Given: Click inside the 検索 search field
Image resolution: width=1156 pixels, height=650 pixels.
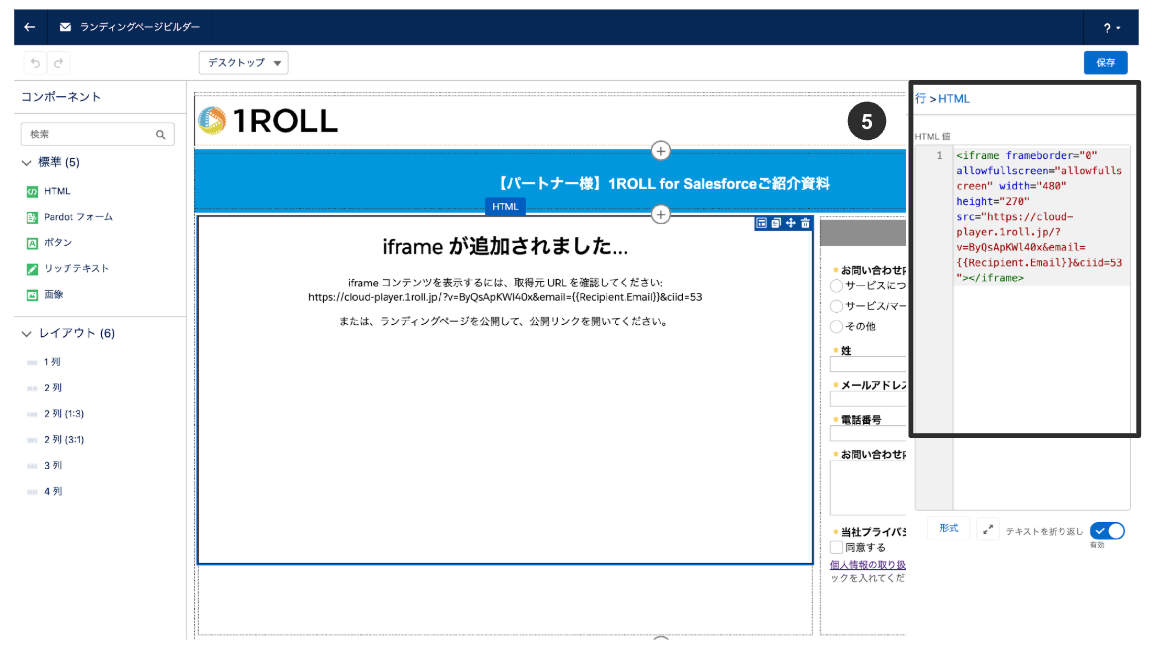Looking at the screenshot, I should point(90,132).
